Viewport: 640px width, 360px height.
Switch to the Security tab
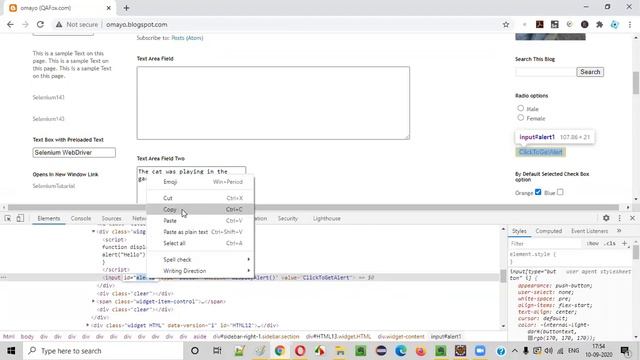click(x=288, y=218)
